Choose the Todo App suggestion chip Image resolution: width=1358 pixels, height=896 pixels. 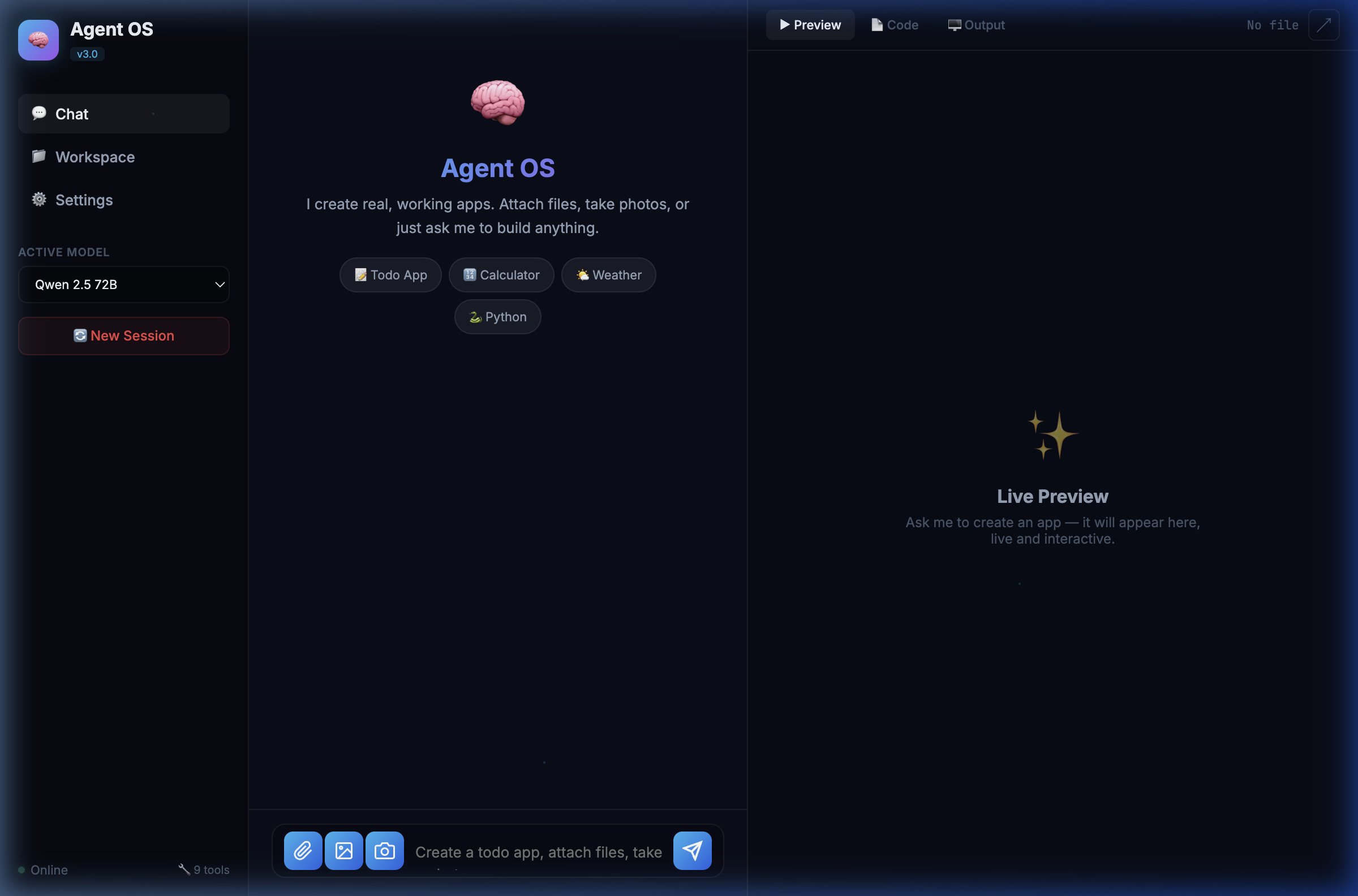pyautogui.click(x=390, y=275)
